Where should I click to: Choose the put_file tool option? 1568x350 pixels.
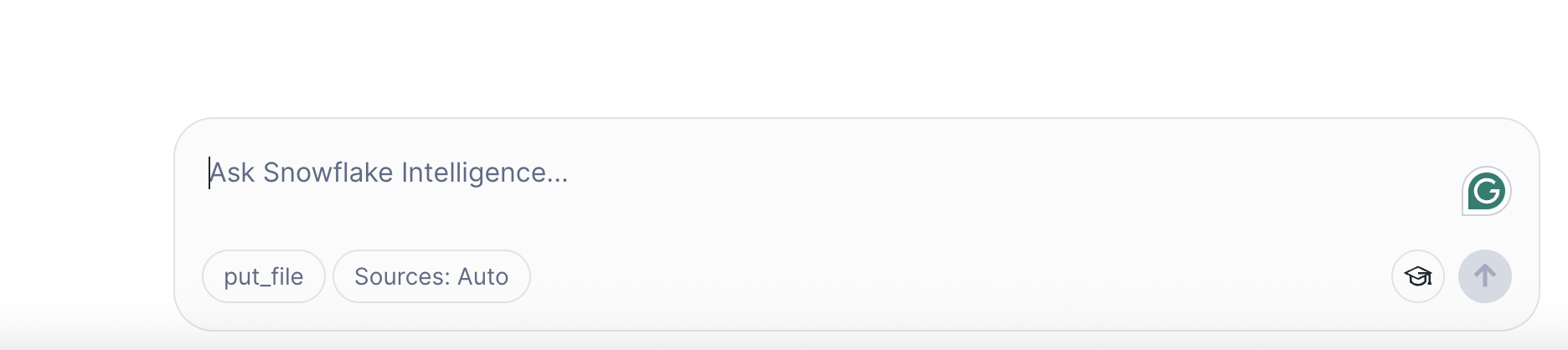tap(263, 276)
